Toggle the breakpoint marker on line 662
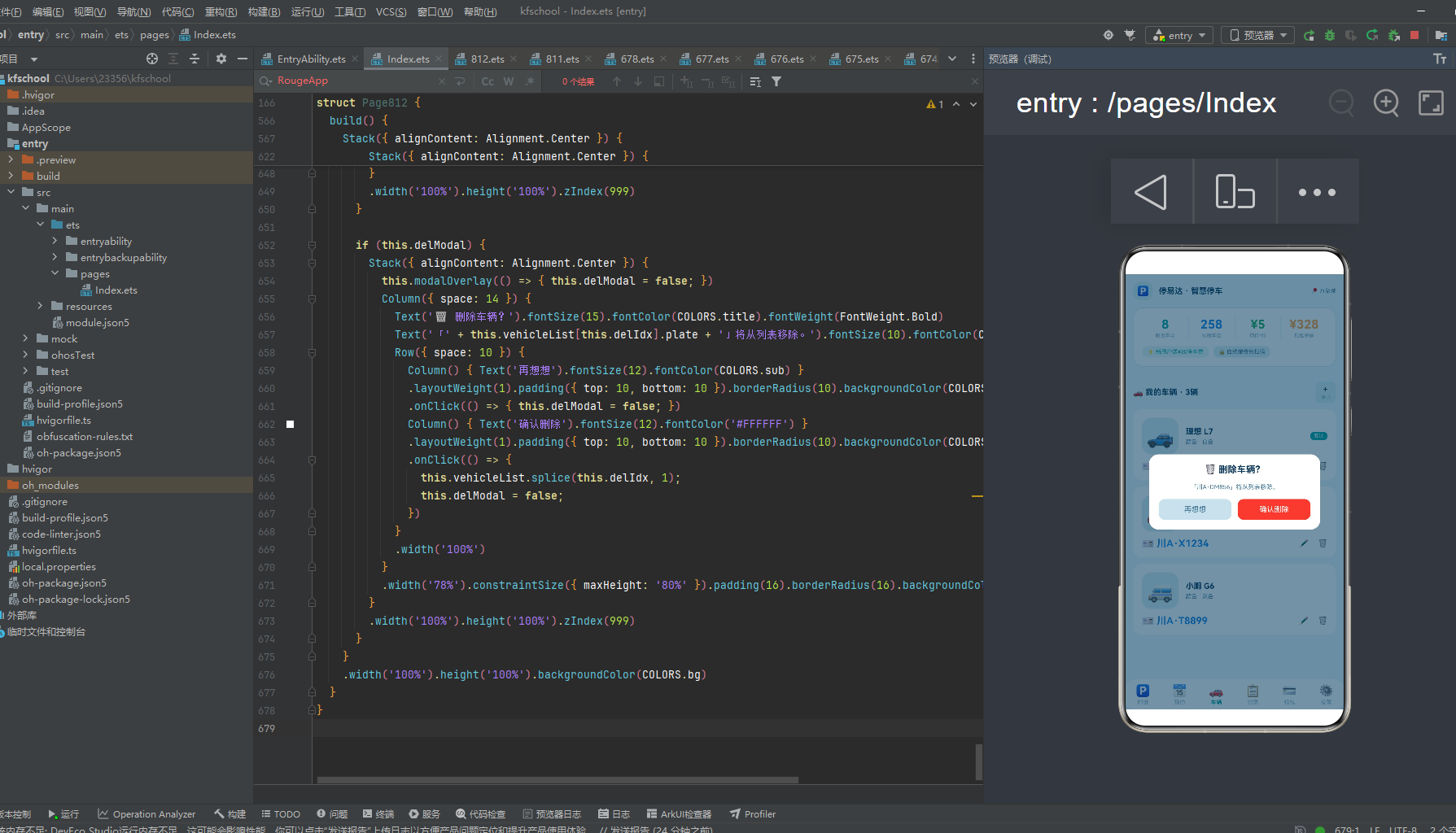 click(x=290, y=424)
